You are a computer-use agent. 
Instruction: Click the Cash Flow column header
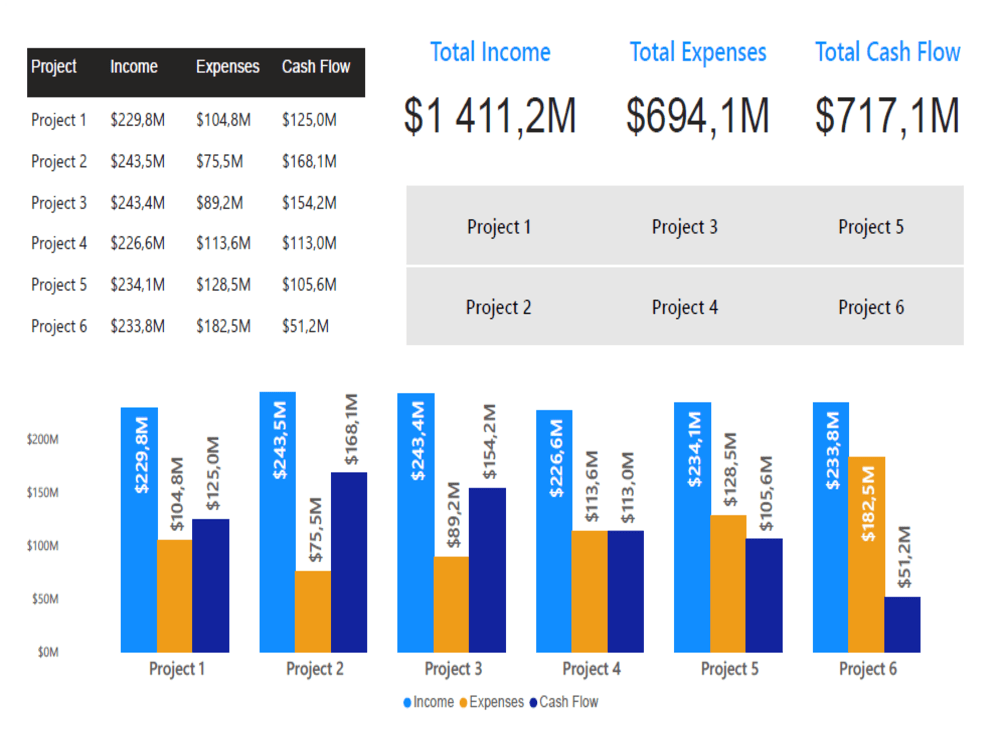click(316, 66)
